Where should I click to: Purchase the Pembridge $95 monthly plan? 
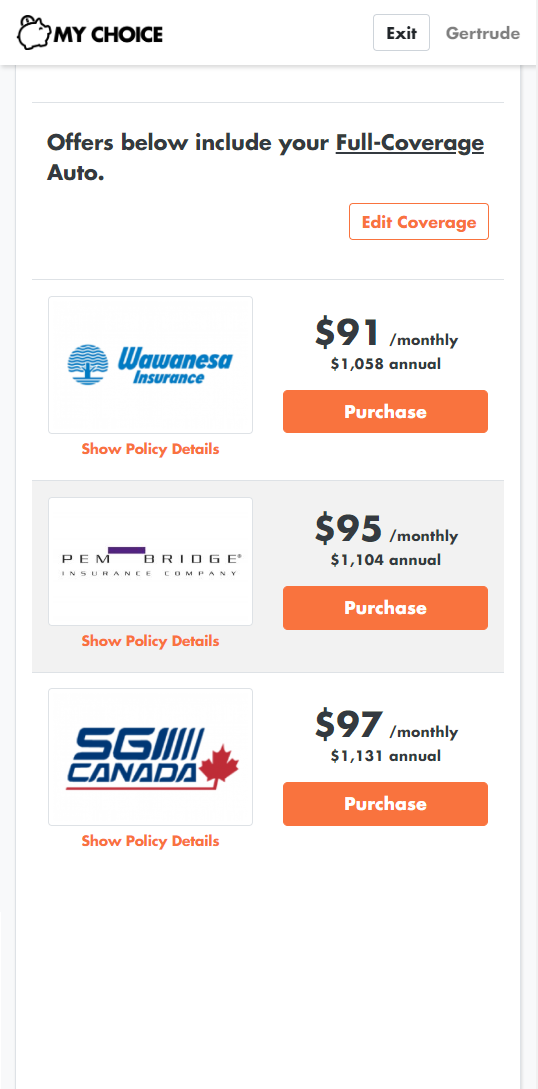(x=385, y=608)
